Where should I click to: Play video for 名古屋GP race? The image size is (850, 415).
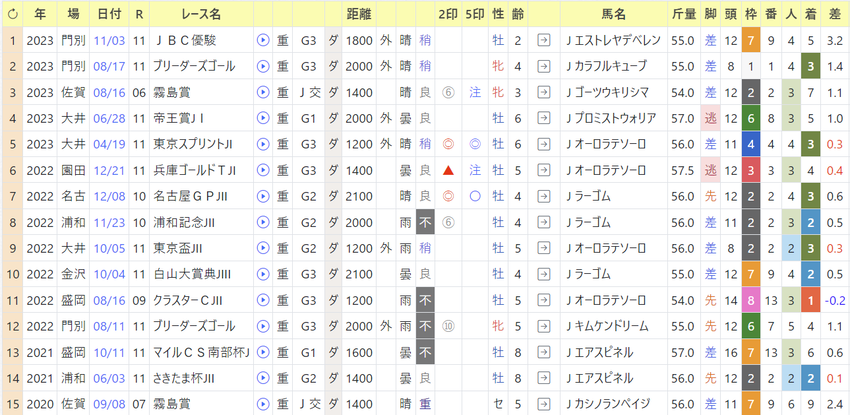[x=262, y=196]
